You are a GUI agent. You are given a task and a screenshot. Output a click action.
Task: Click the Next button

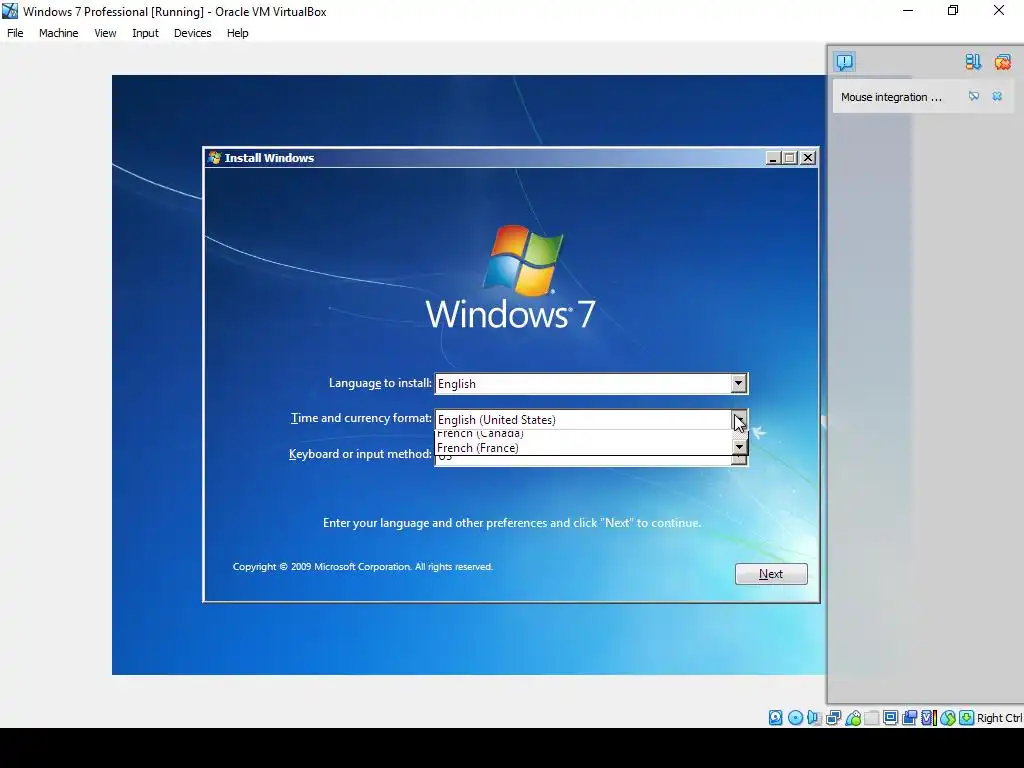[x=771, y=573]
